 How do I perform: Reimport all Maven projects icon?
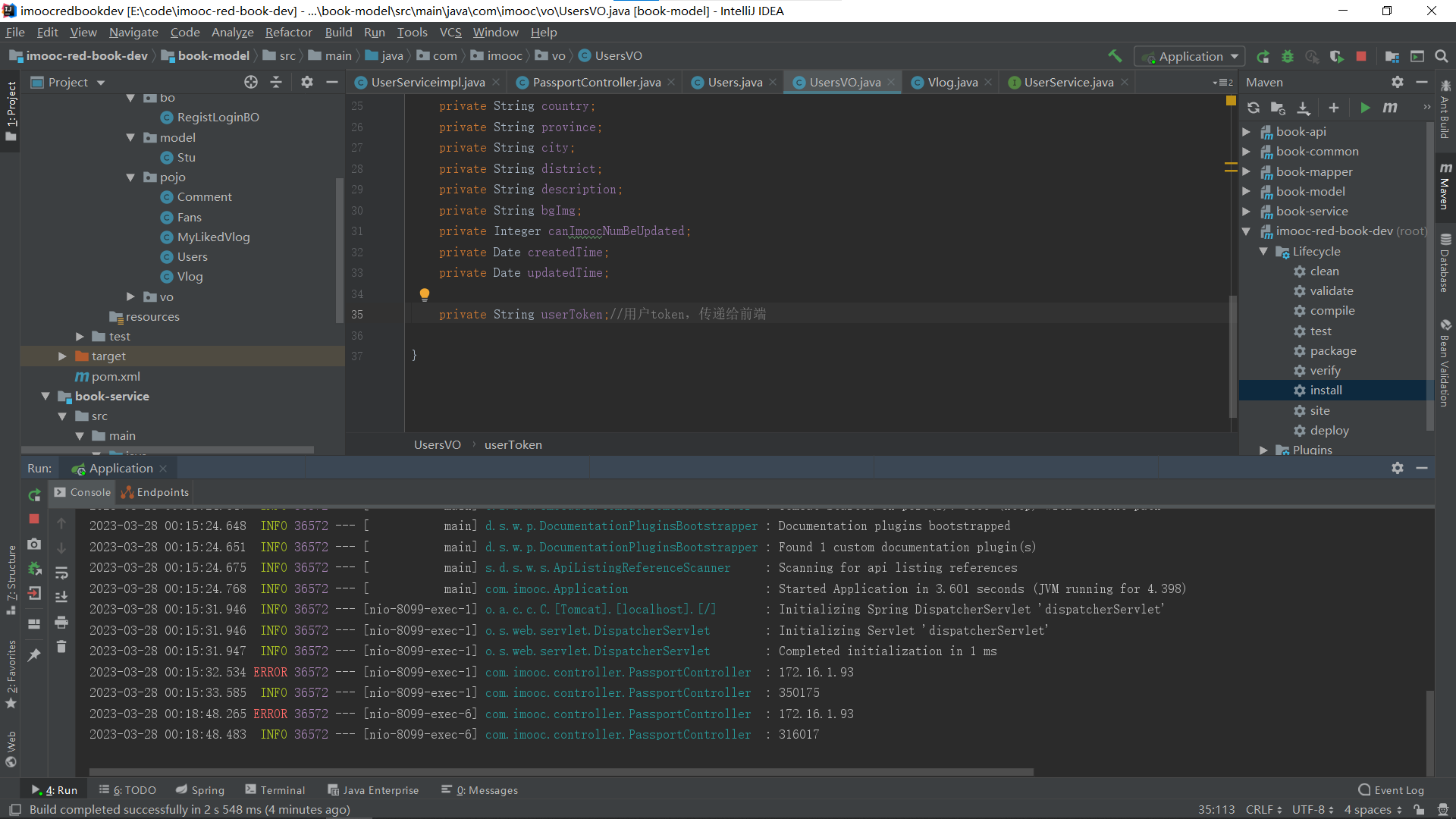click(1254, 108)
